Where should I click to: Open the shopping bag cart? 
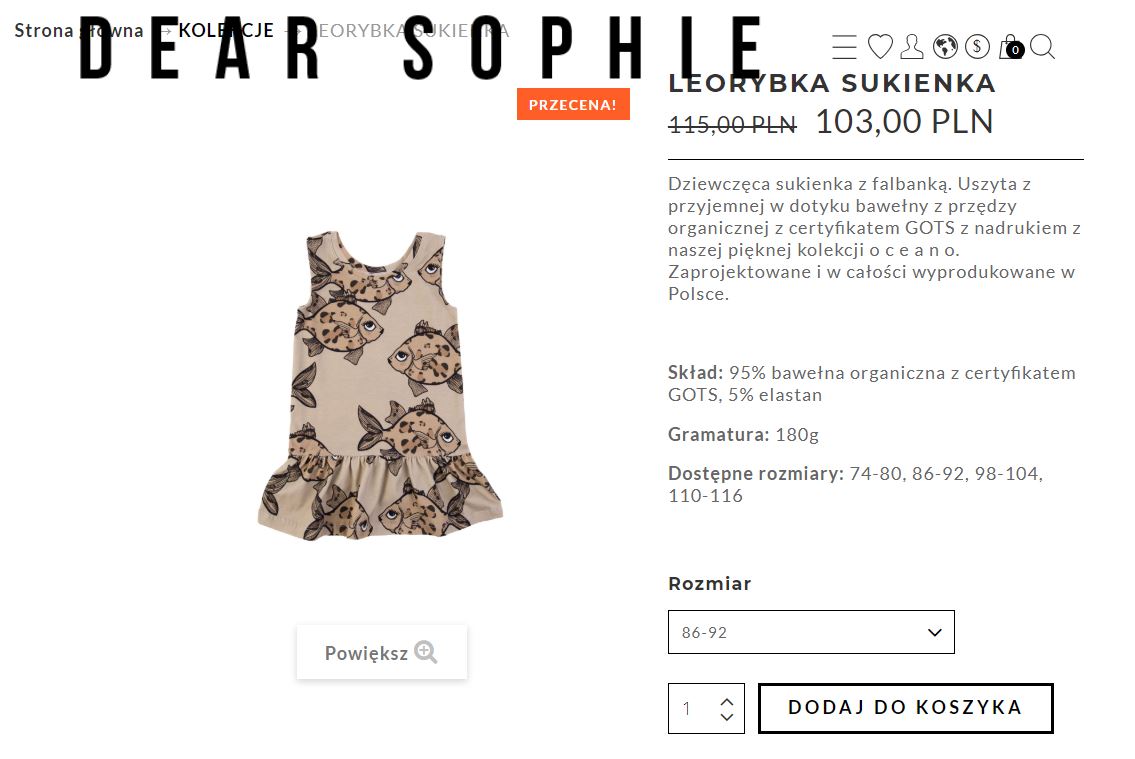[x=1010, y=47]
